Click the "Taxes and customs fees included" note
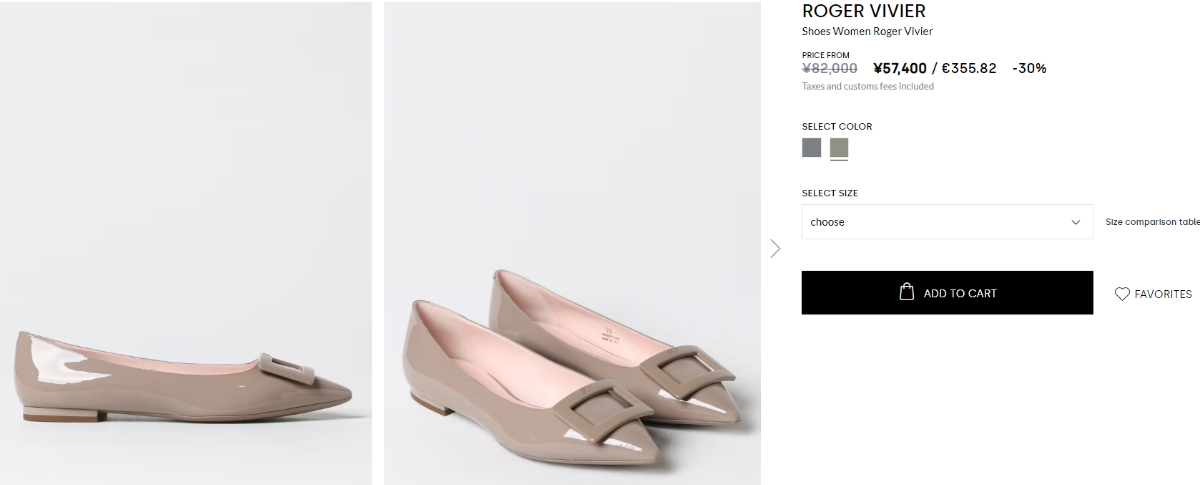Viewport: 1200px width, 485px height. pos(867,87)
